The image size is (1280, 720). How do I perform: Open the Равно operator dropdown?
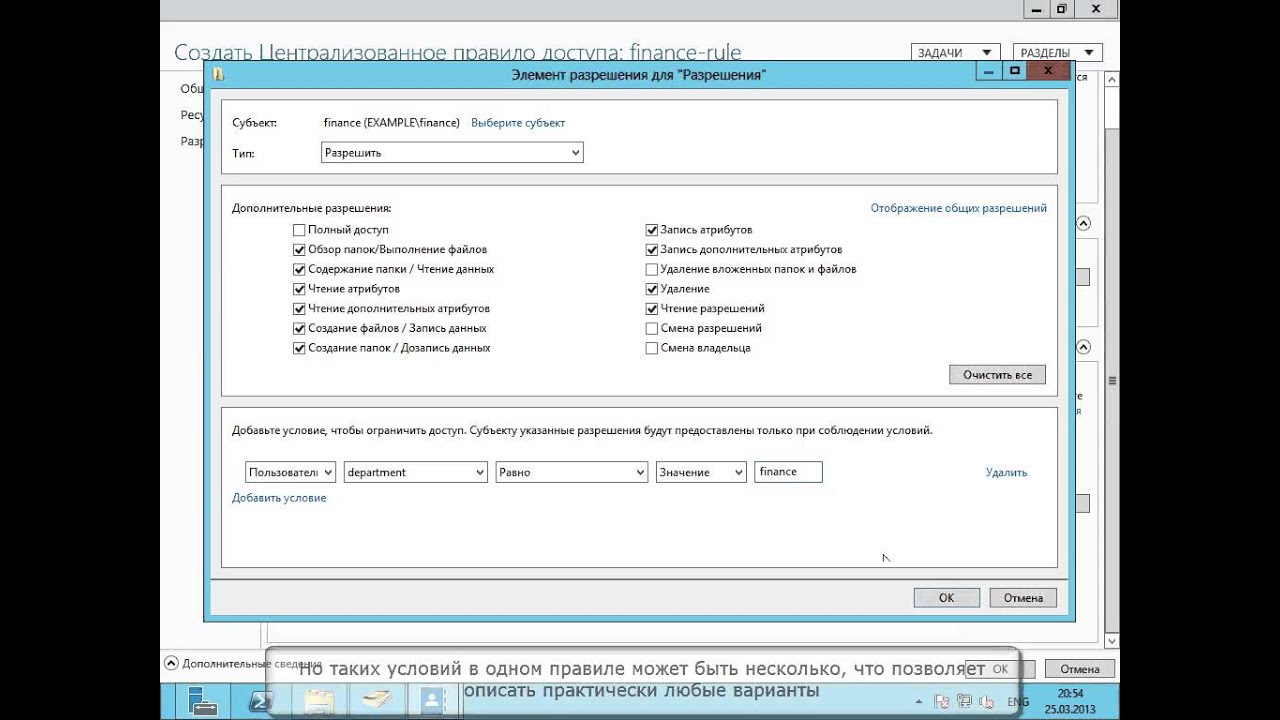click(x=572, y=472)
